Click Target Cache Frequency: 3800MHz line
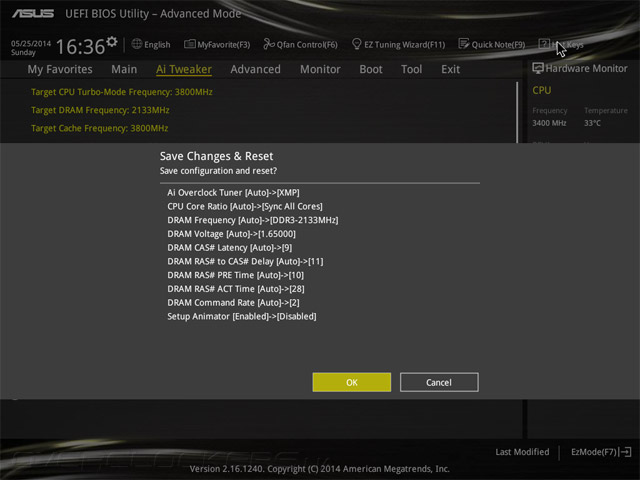 click(100, 128)
